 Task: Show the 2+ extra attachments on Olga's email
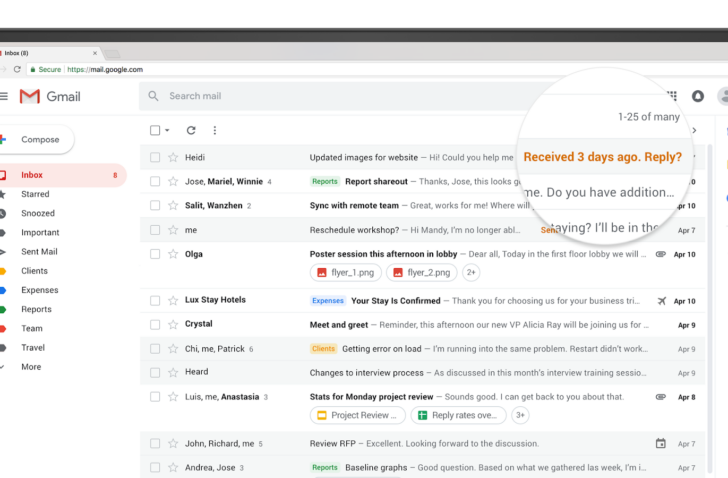pos(471,272)
